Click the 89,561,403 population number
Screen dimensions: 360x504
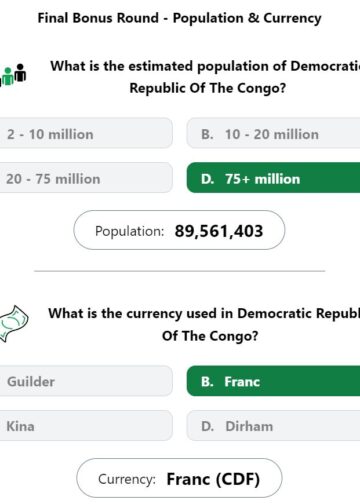pos(219,231)
